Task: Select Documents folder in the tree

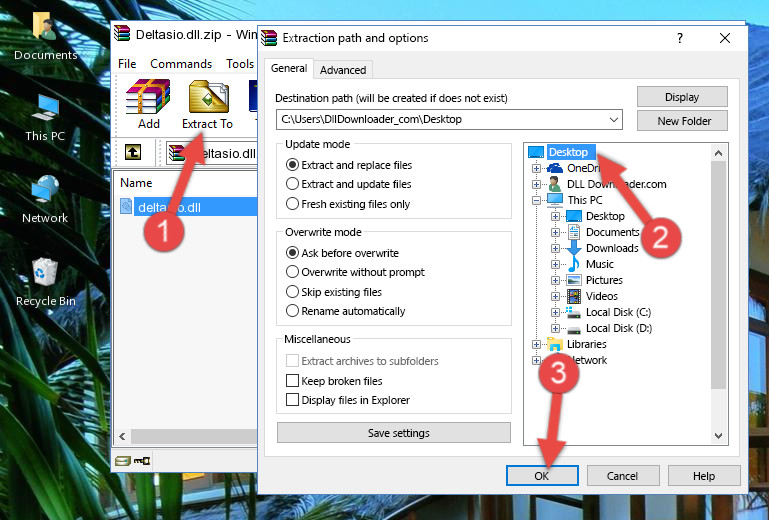Action: pyautogui.click(x=613, y=232)
